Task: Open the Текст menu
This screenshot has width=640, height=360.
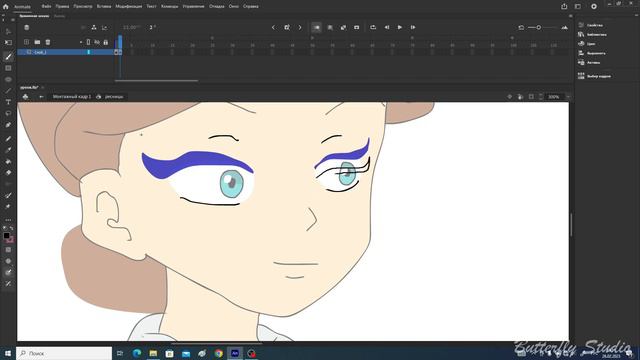Action: (151, 7)
